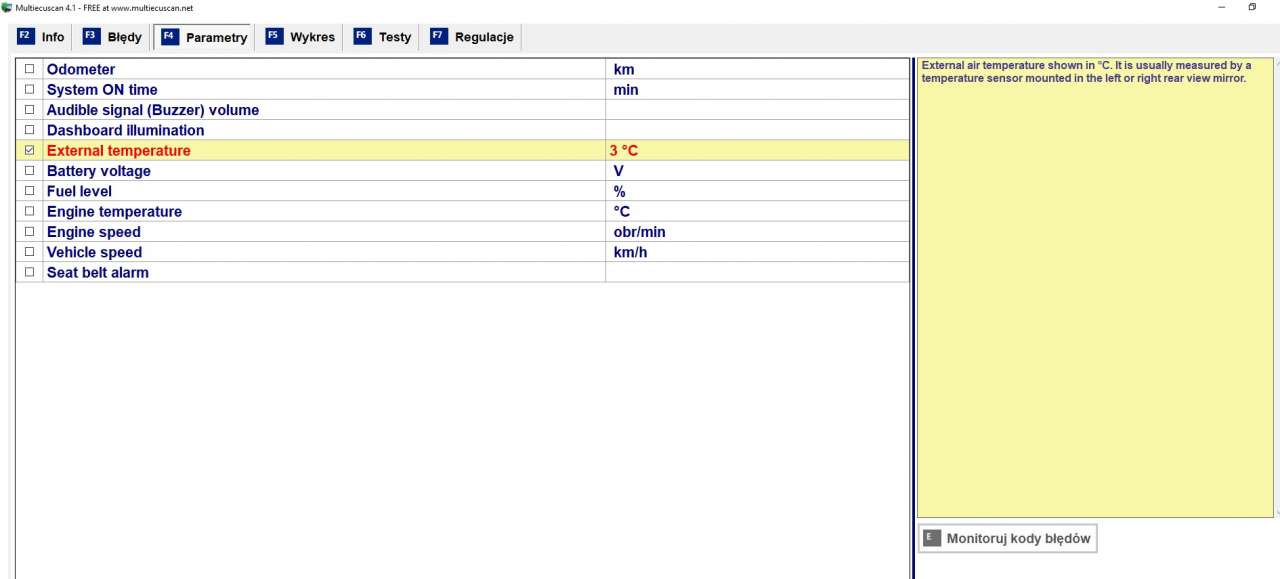This screenshot has height=579, width=1280.
Task: Click the F5 icon beside Wykres
Action: pyautogui.click(x=274, y=36)
